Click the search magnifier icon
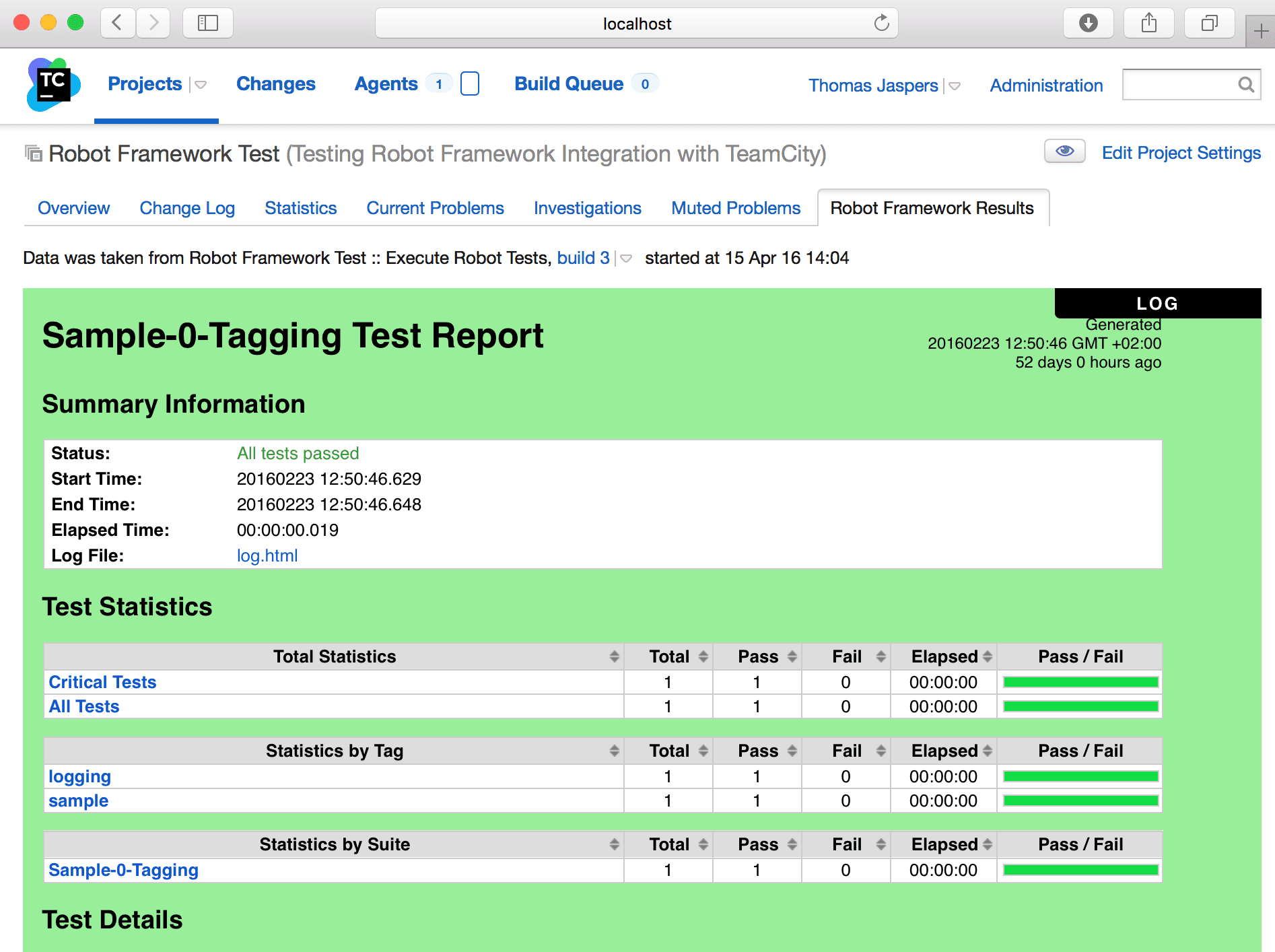This screenshot has width=1275, height=952. click(x=1246, y=85)
